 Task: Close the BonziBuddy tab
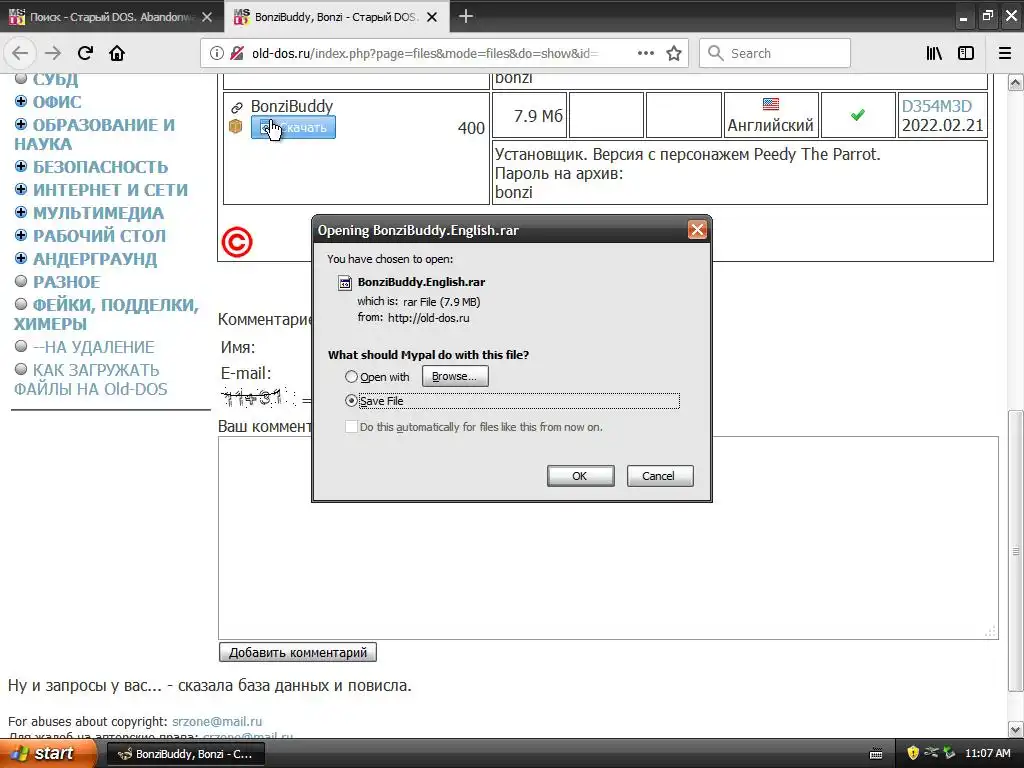coord(432,17)
